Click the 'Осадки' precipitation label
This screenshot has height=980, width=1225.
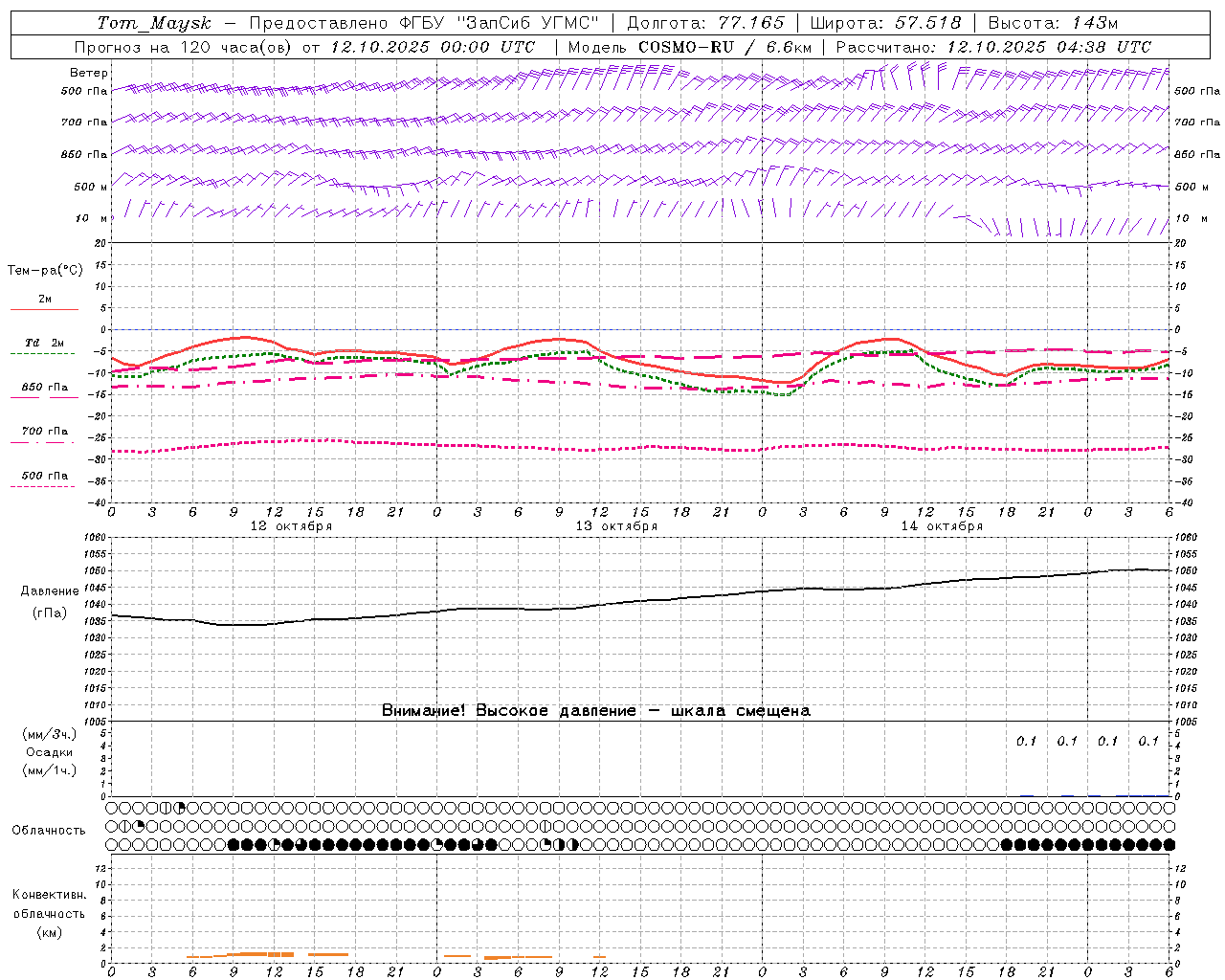(x=50, y=752)
